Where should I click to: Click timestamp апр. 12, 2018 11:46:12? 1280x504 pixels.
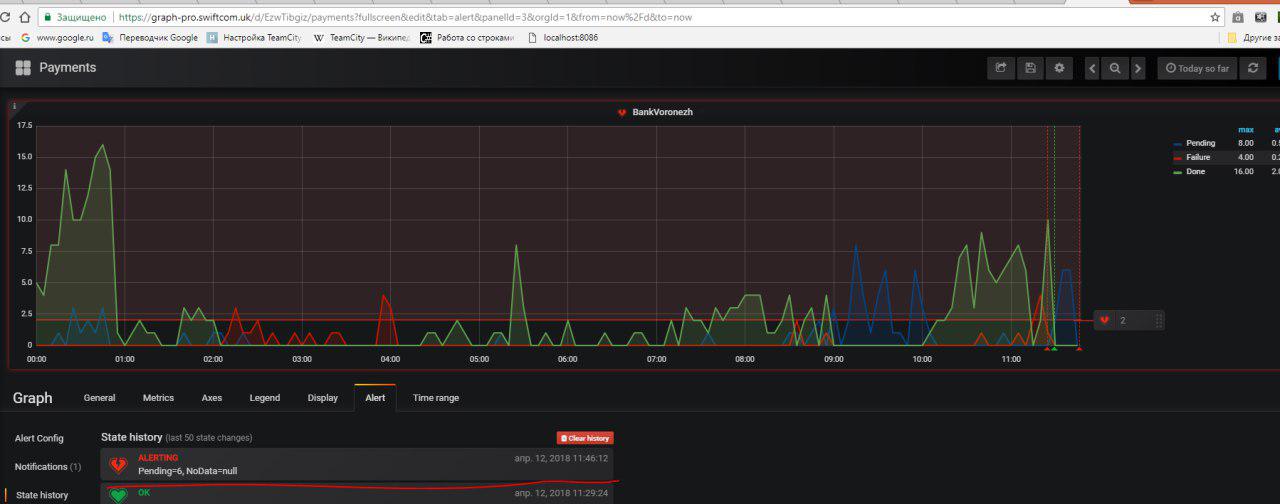561,458
